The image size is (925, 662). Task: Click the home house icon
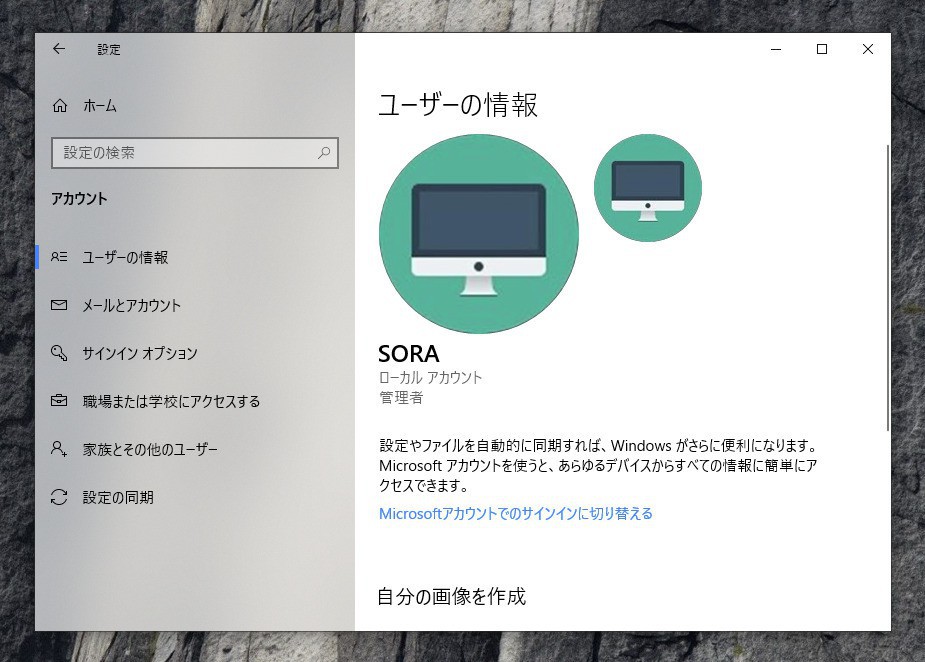pyautogui.click(x=60, y=106)
